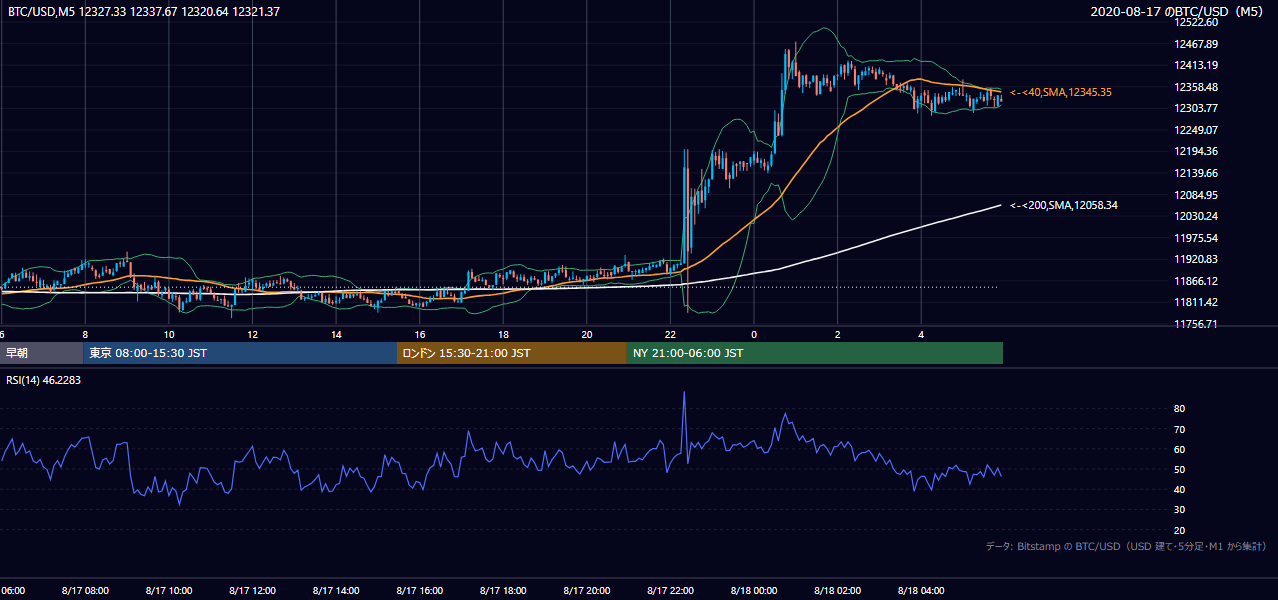
Task: Click the '8/18 02:00' date axis label
Action: [837, 590]
